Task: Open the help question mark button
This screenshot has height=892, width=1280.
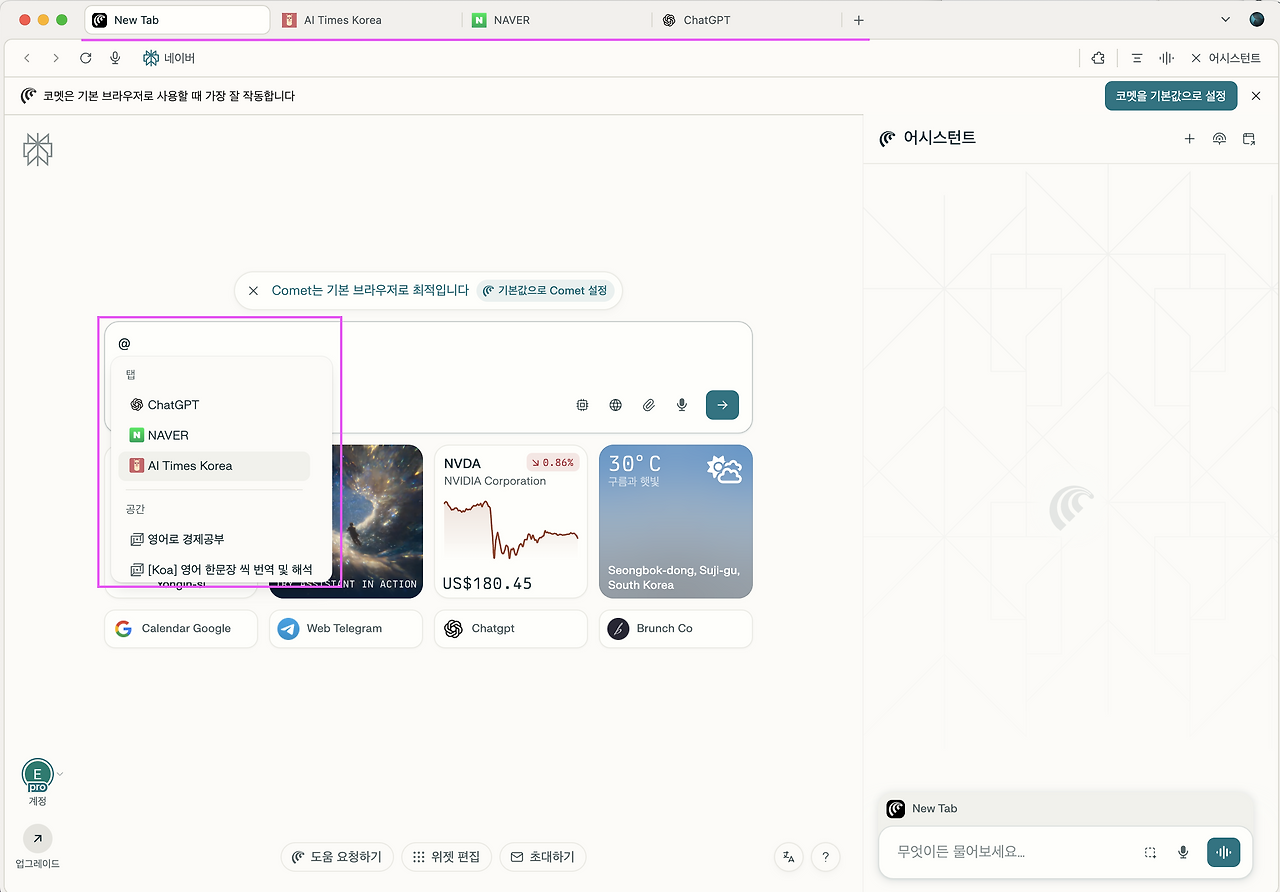Action: [825, 857]
